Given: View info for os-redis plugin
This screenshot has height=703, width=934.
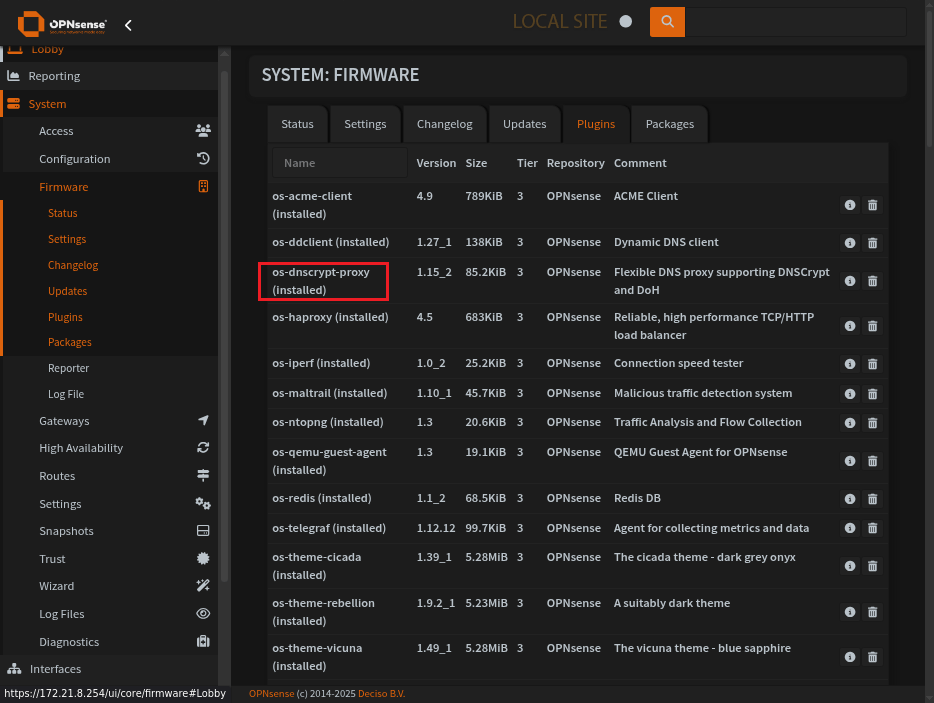Looking at the screenshot, I should 850,499.
